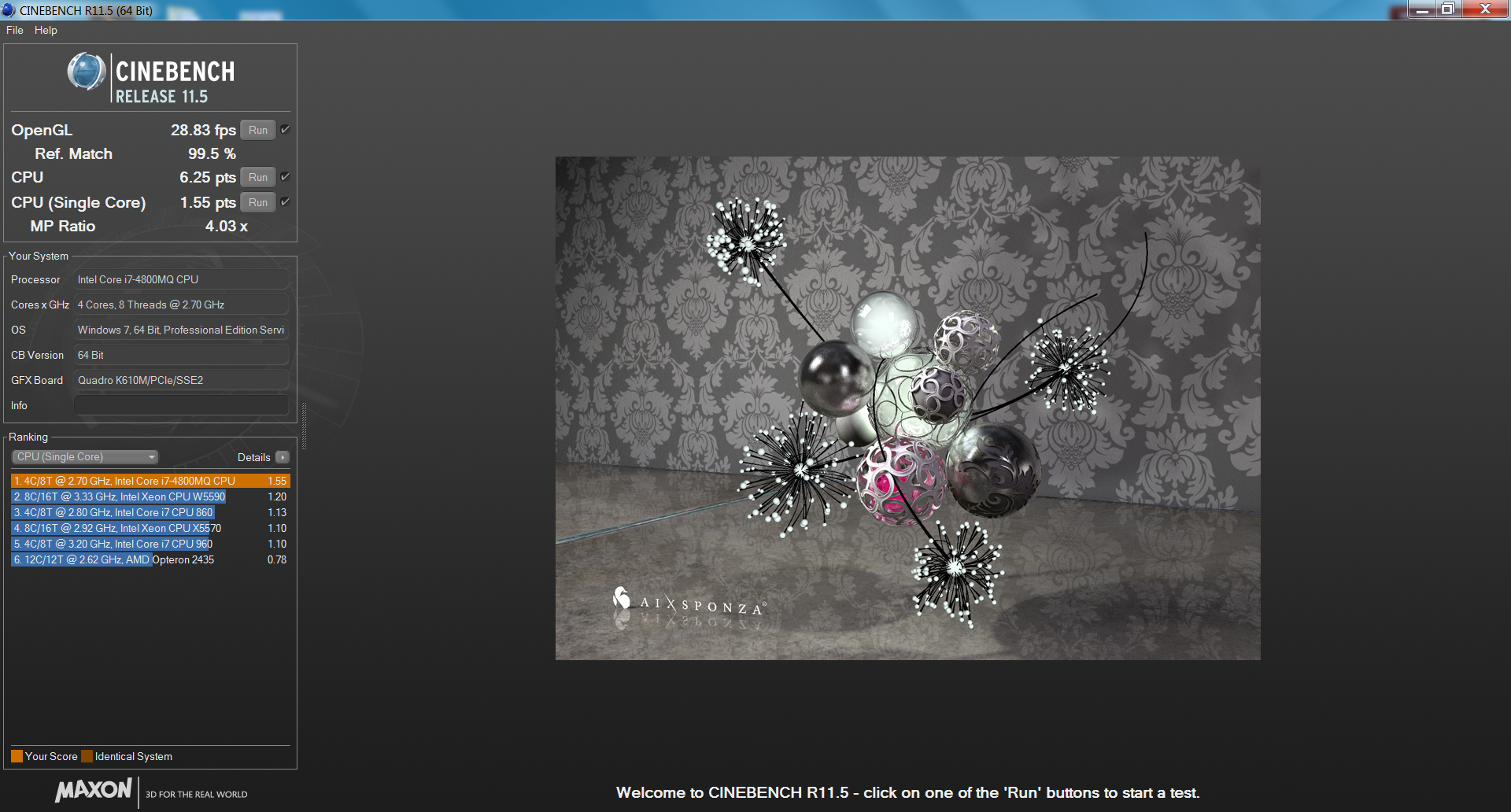Click the Cinebench globe logo icon

[87, 72]
